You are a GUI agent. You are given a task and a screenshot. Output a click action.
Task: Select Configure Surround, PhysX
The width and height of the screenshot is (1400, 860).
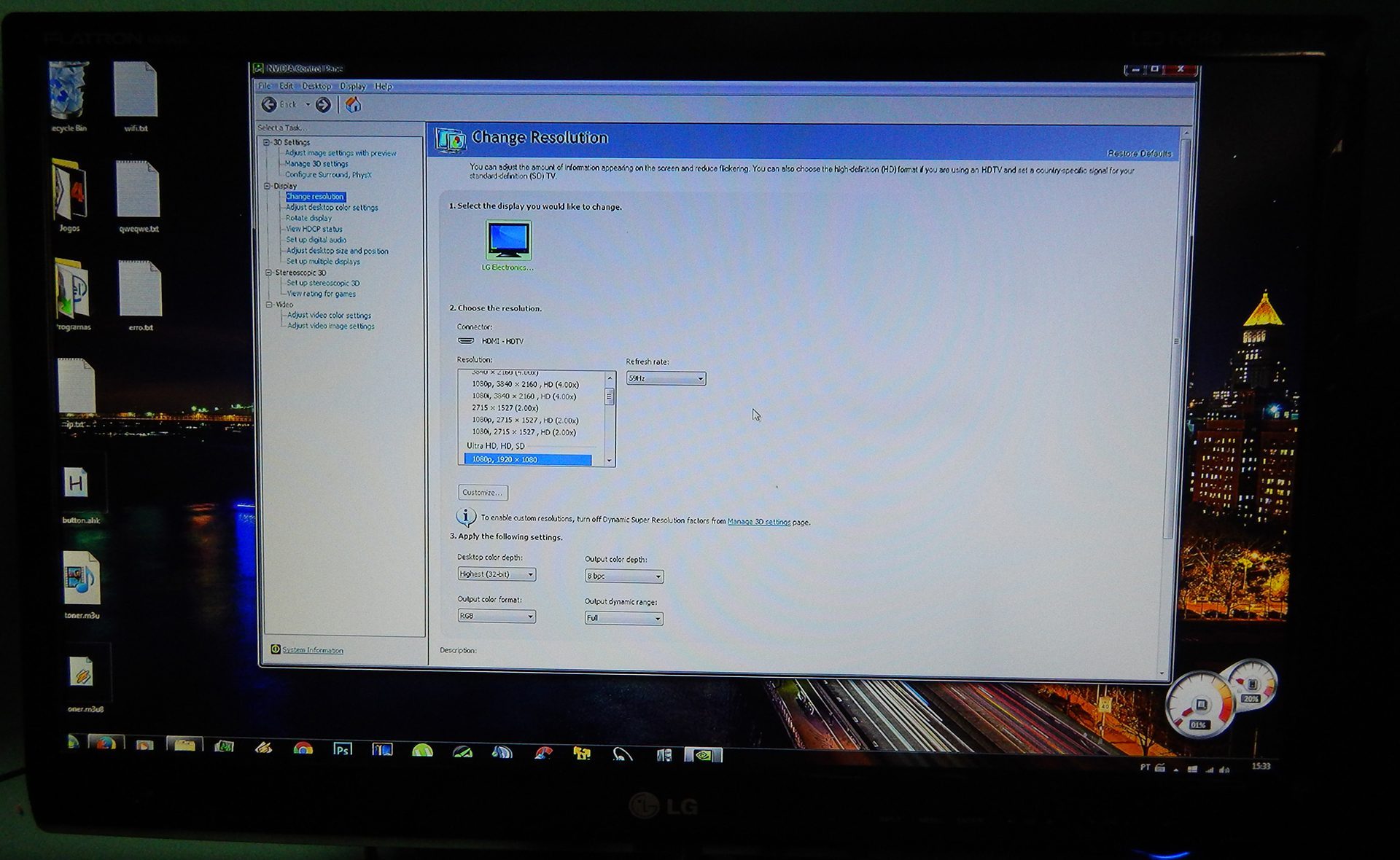pos(328,175)
